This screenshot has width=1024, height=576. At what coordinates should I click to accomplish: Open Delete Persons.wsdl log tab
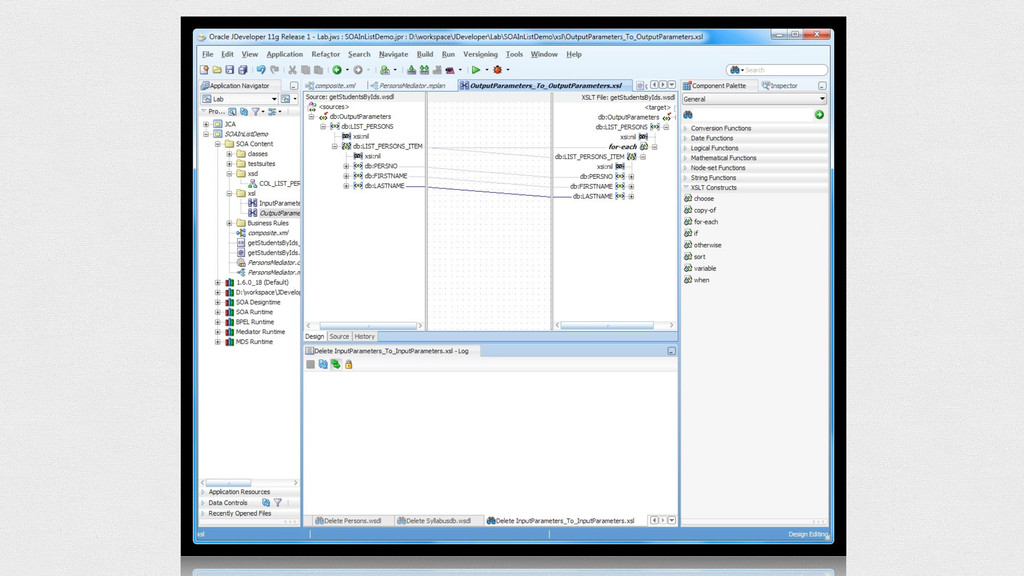[x=348, y=521]
